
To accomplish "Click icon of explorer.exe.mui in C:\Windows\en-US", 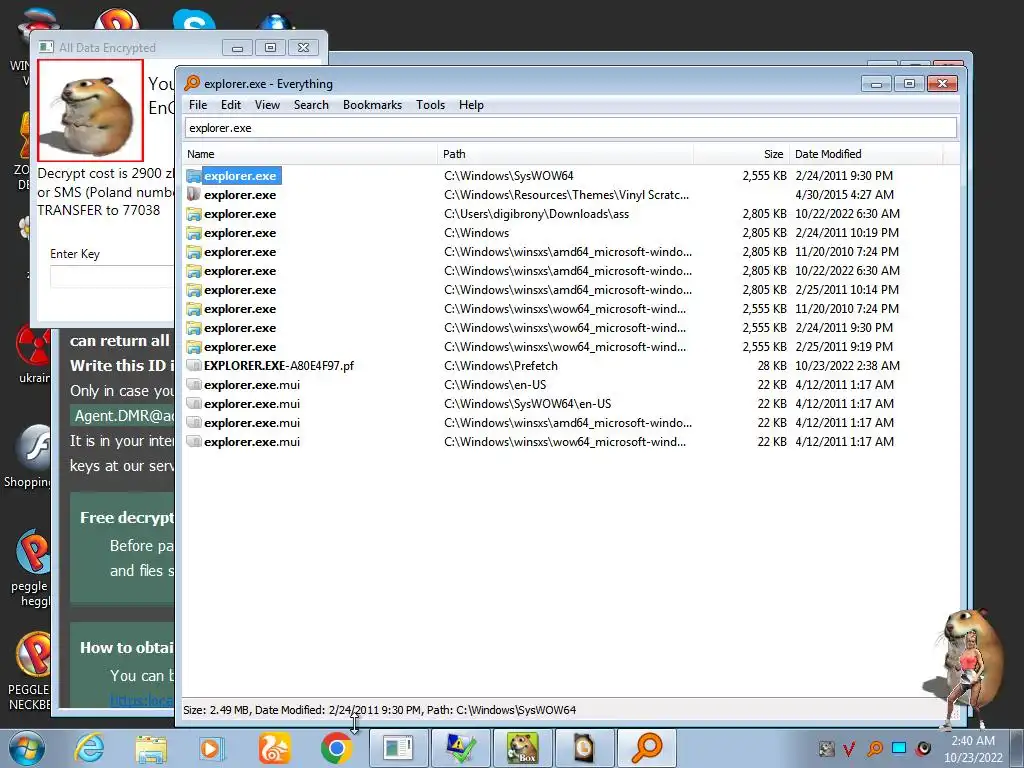I will tap(193, 385).
